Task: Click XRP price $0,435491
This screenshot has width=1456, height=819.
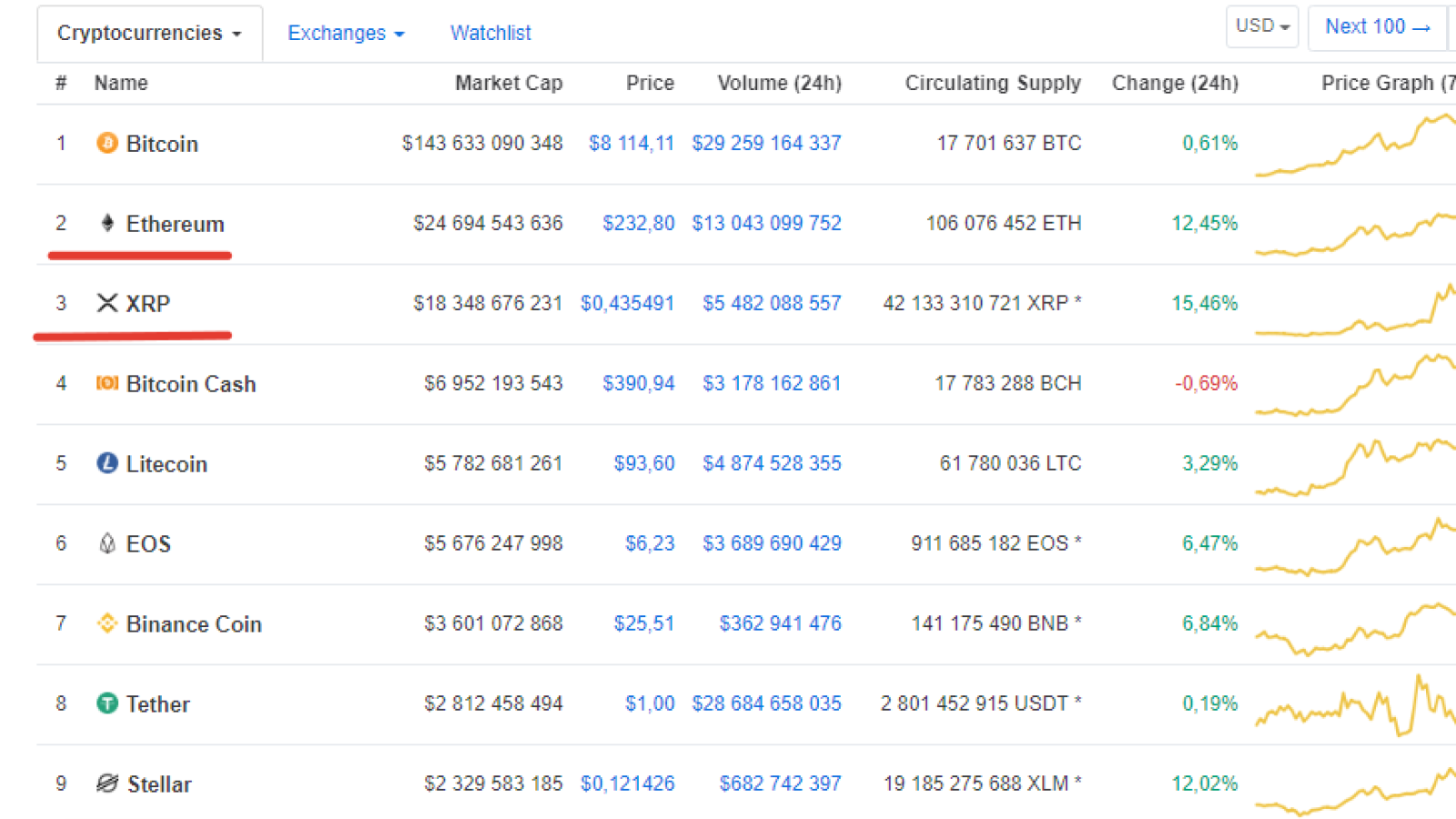Action: (x=628, y=303)
